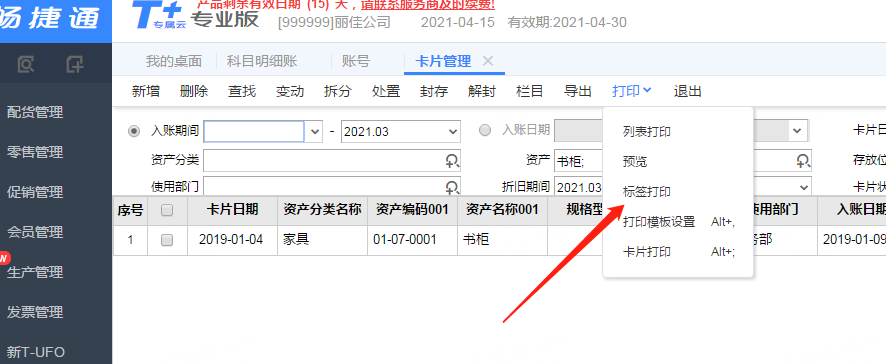Open the 入账日期 dropdown arrow

point(797,131)
